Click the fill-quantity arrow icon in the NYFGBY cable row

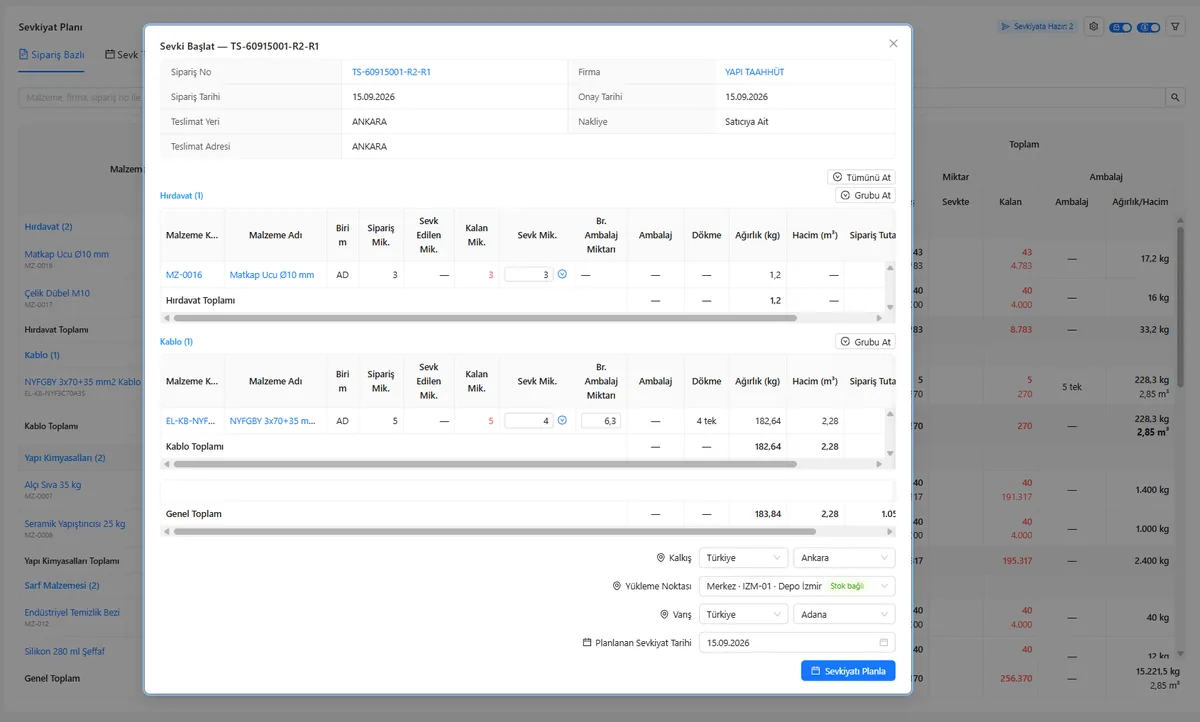(x=562, y=421)
